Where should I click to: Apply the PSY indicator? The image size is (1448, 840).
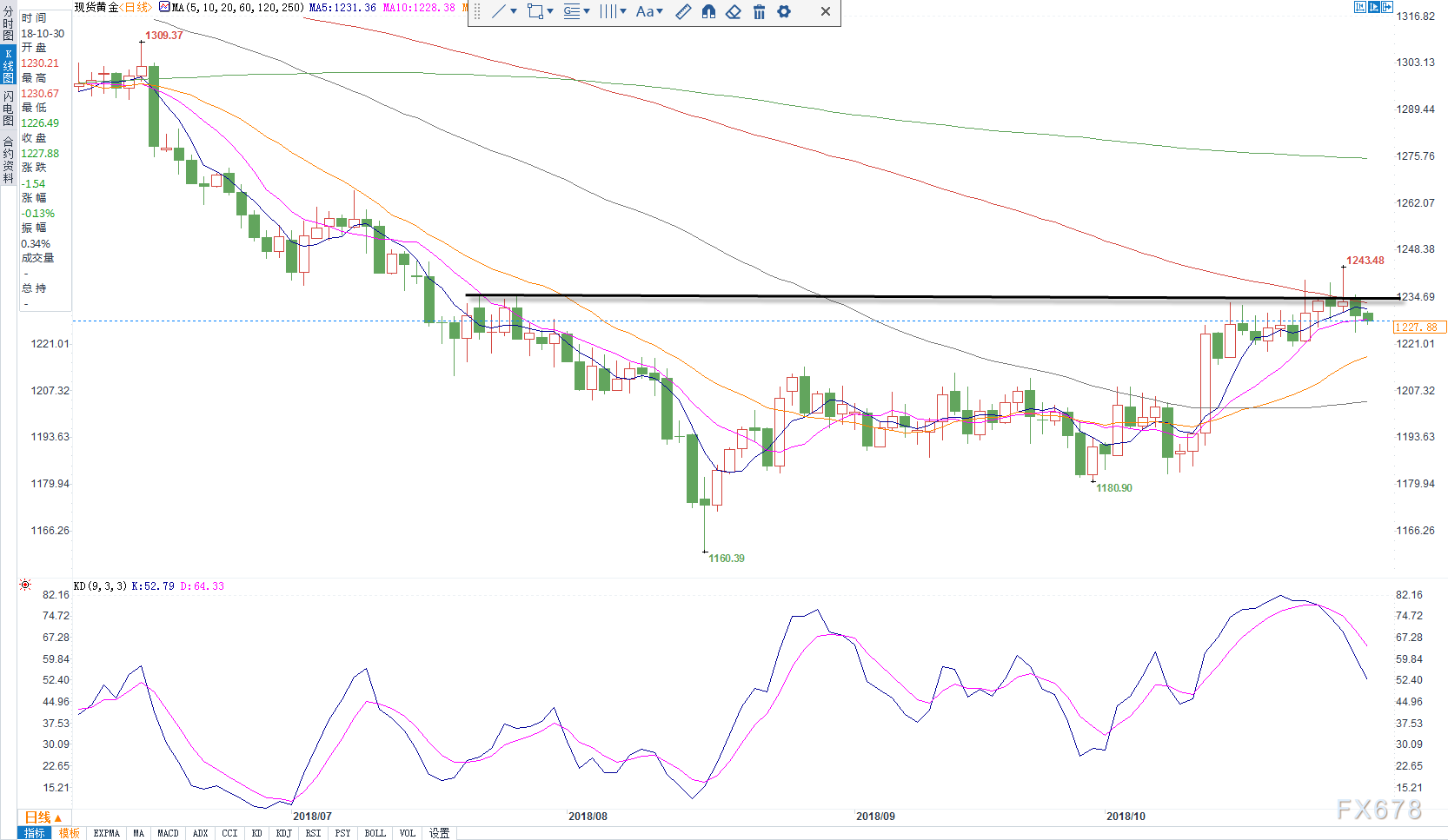point(343,833)
